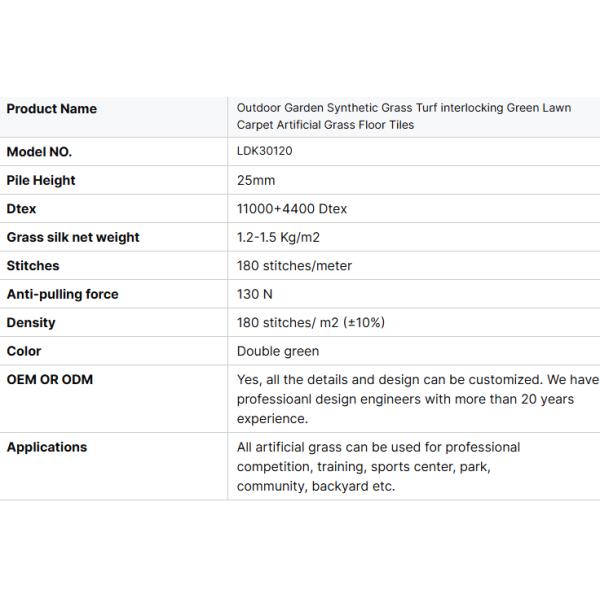The width and height of the screenshot is (600, 600).
Task: Click the Double green color value
Action: pyautogui.click(x=278, y=351)
